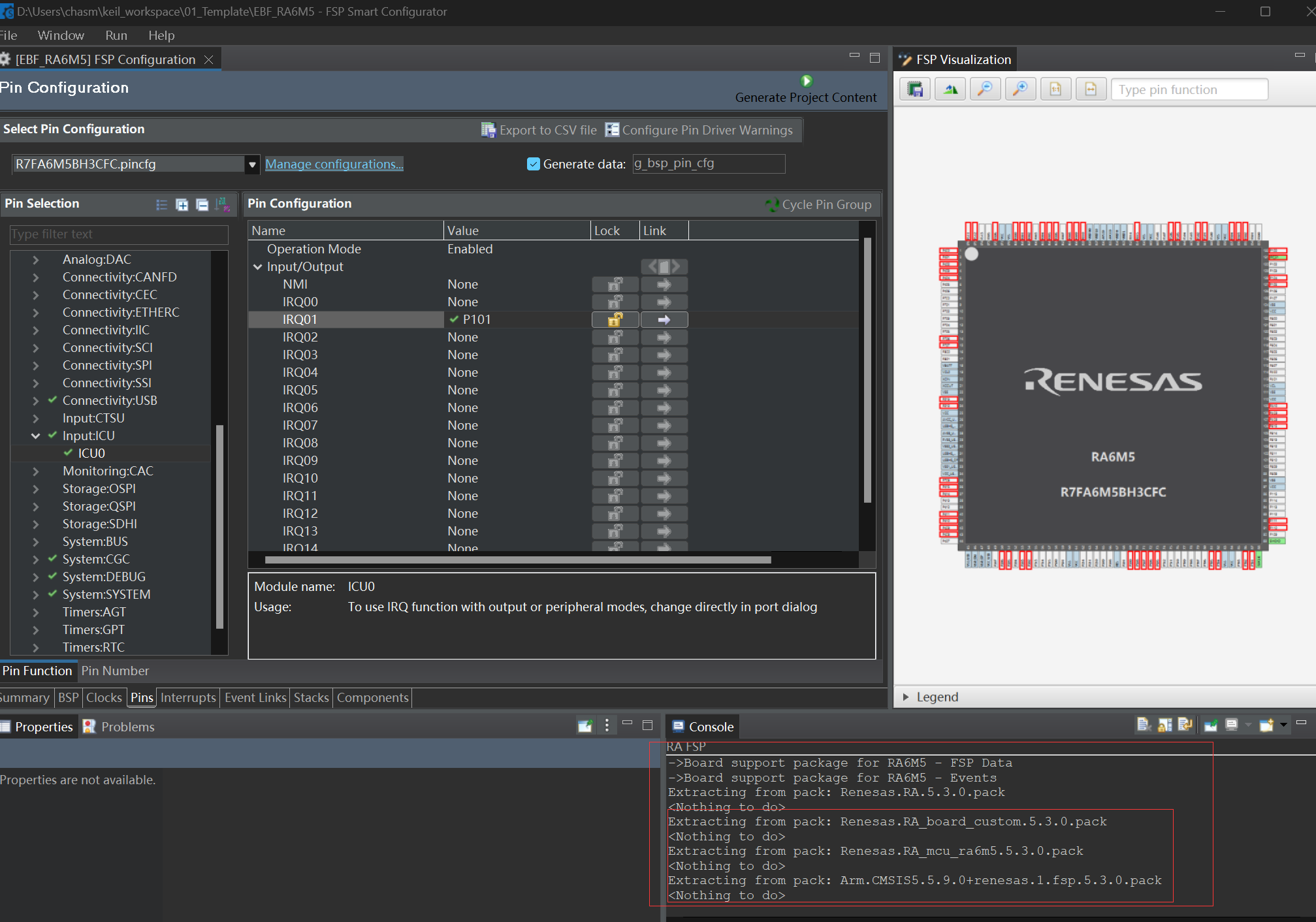
Task: Toggle the flat list view in Pin Selection
Action: [x=162, y=204]
